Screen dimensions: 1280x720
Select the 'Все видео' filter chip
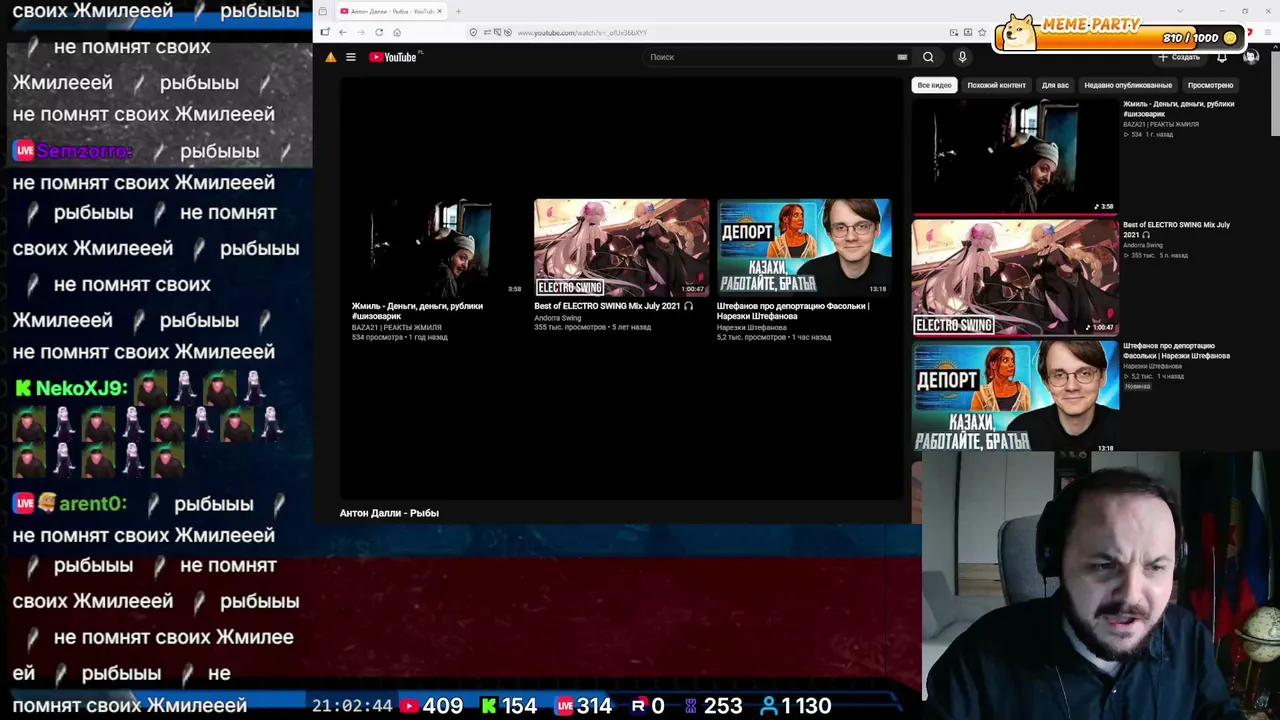point(935,85)
